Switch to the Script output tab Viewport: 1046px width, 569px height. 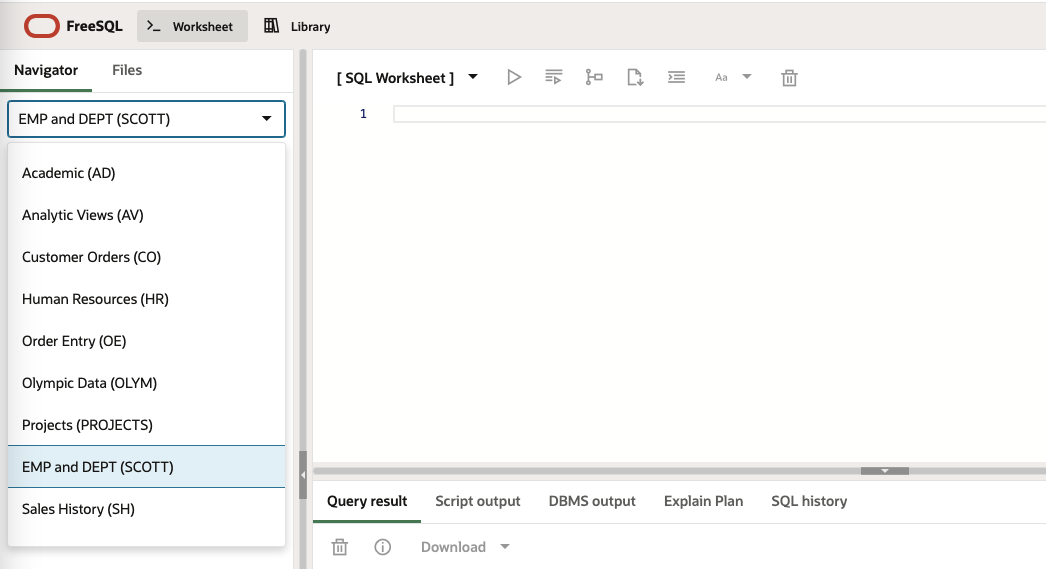478,501
